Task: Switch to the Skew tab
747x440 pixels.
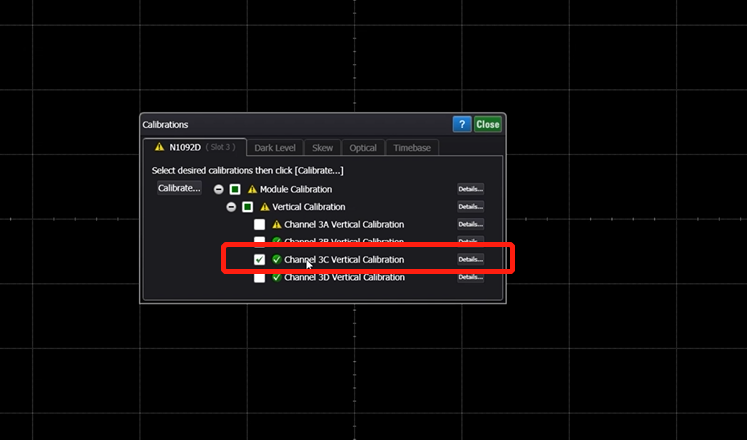Action: click(x=322, y=148)
